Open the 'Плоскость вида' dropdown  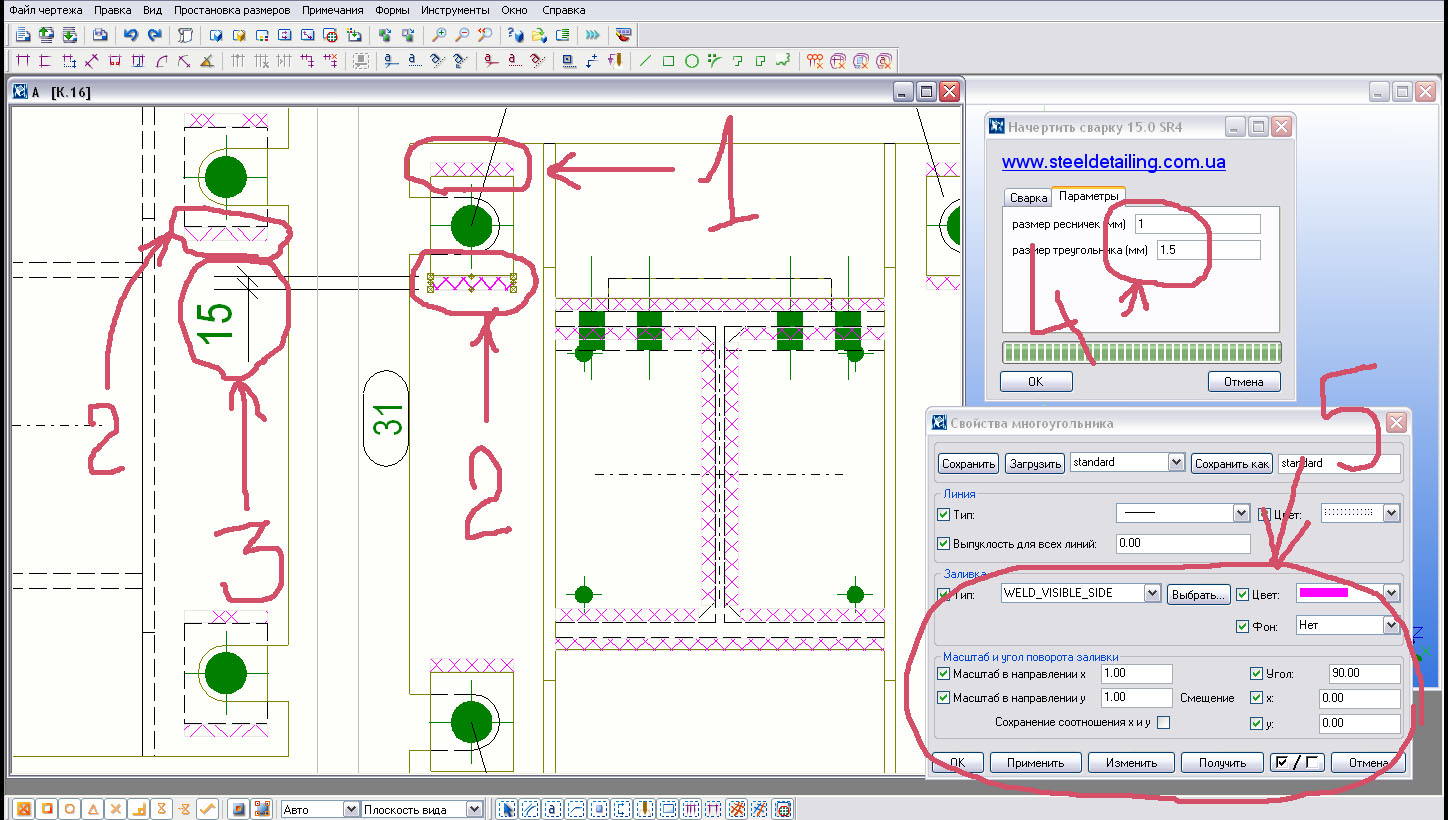point(474,809)
